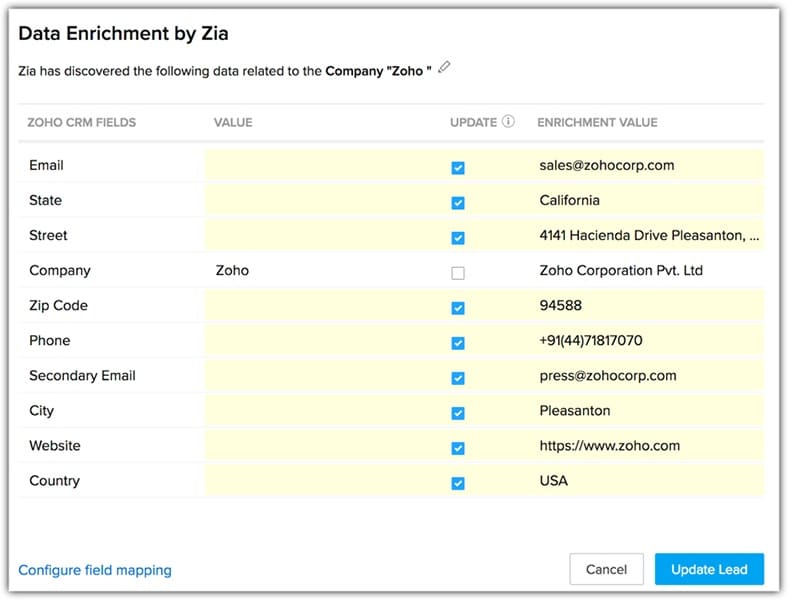
Task: Click the State field label
Action: [x=45, y=201]
